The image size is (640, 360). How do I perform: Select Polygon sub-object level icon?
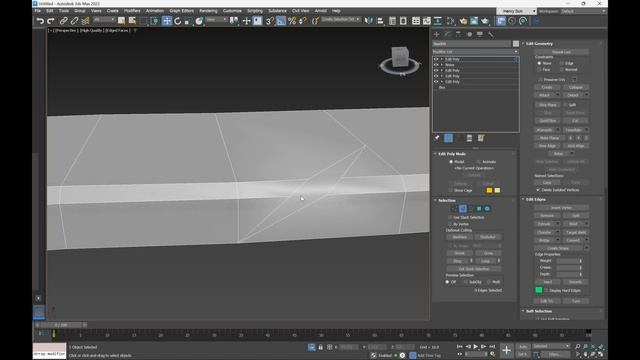[x=479, y=209]
